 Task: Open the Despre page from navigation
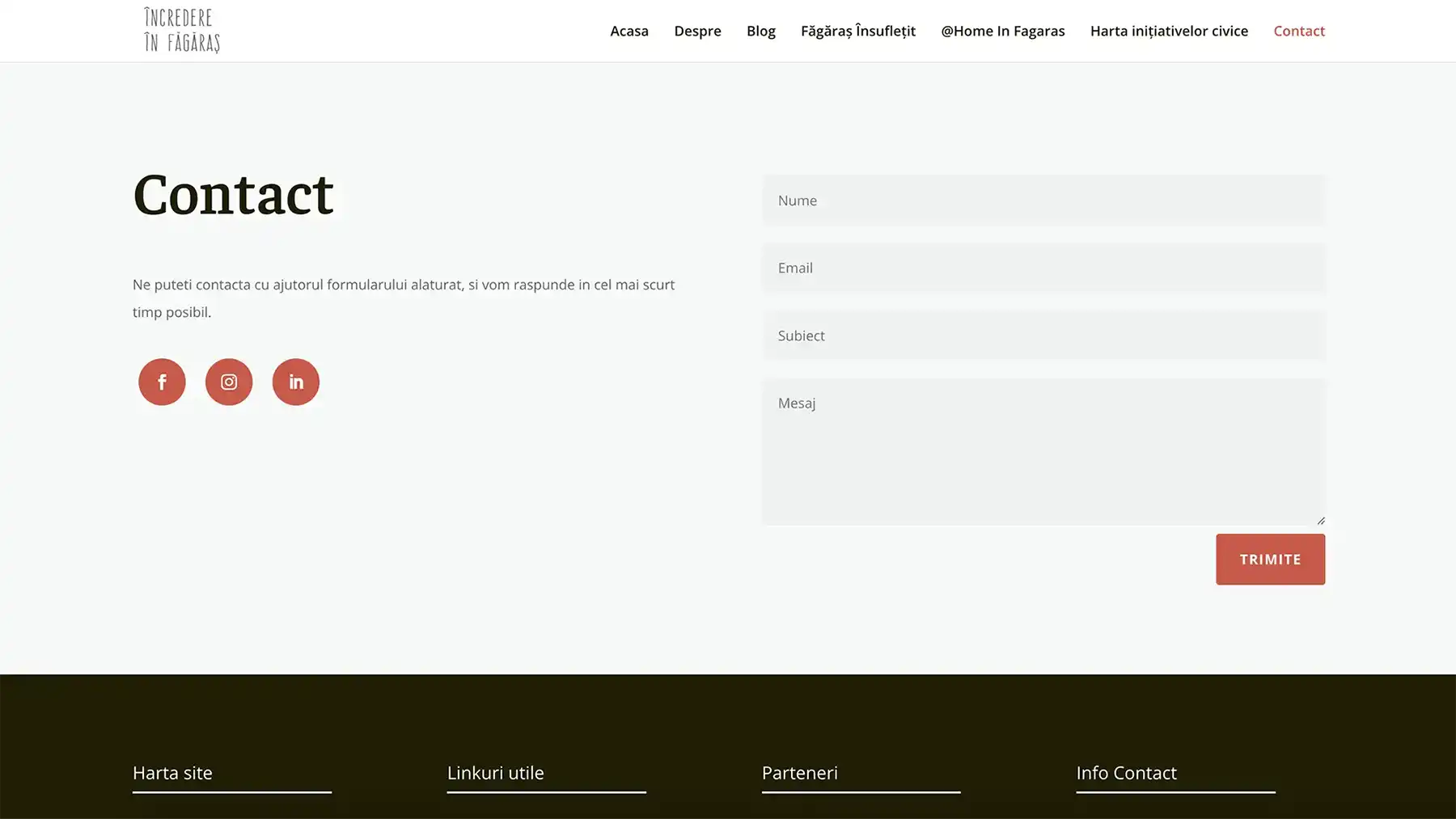(697, 31)
